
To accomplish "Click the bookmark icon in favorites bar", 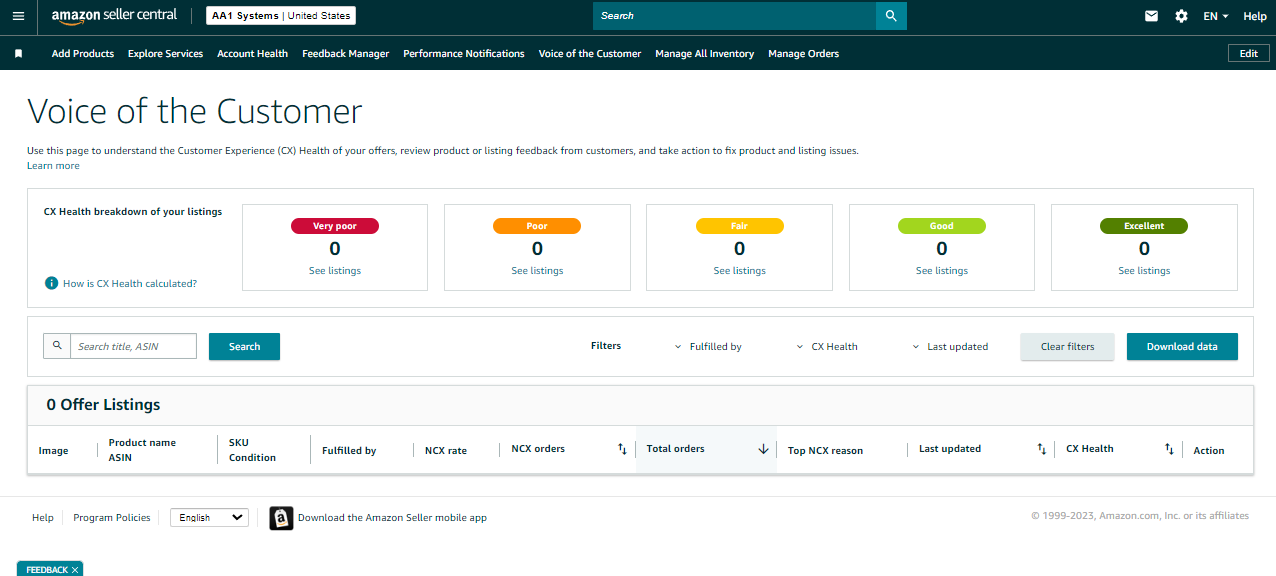I will (x=18, y=54).
